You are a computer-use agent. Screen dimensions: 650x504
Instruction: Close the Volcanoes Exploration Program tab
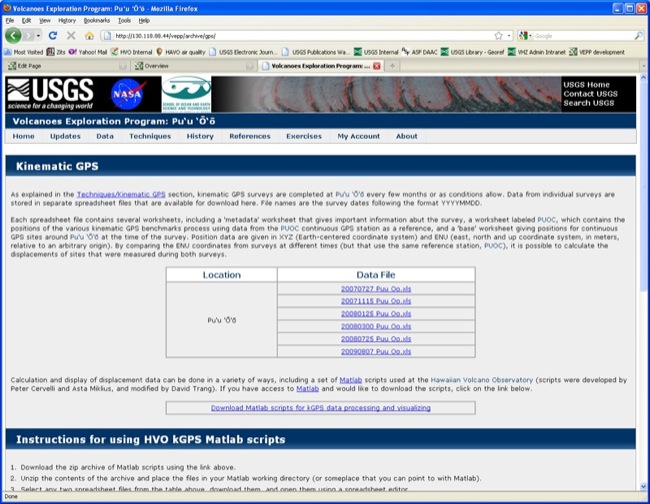(x=376, y=66)
